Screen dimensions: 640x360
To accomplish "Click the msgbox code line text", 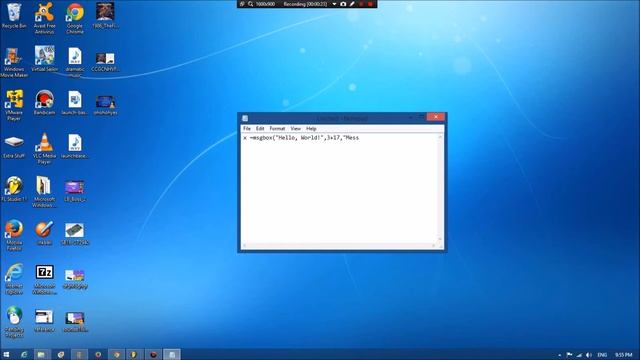I will pos(301,138).
